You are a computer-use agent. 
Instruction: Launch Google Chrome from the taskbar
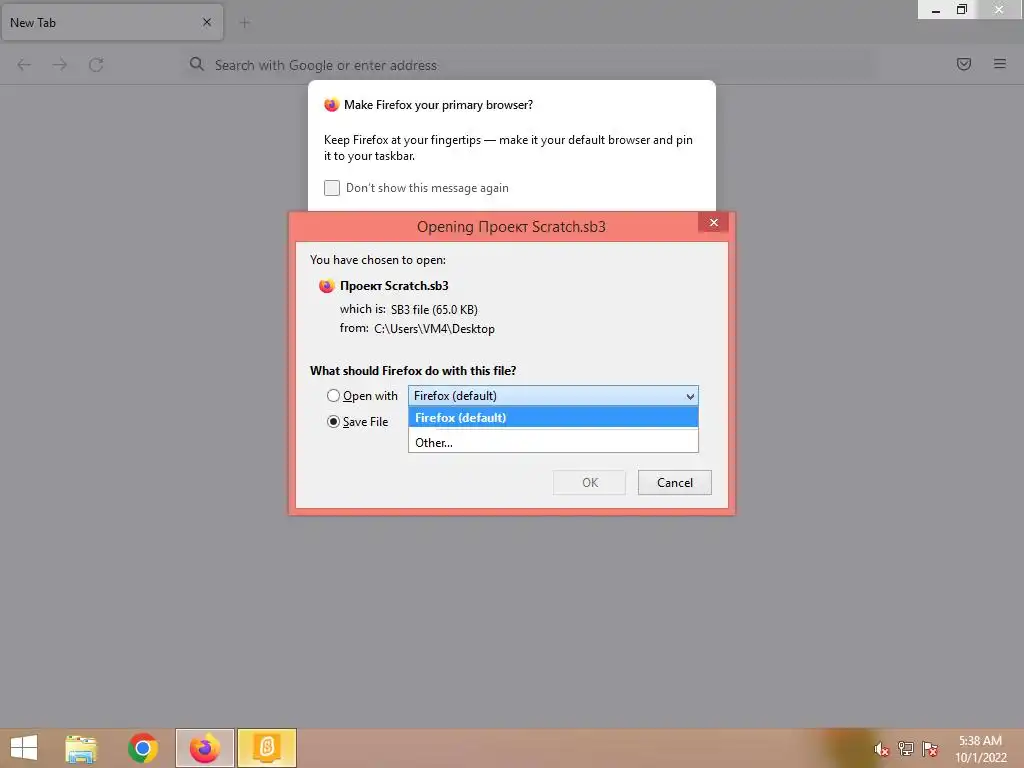(143, 748)
